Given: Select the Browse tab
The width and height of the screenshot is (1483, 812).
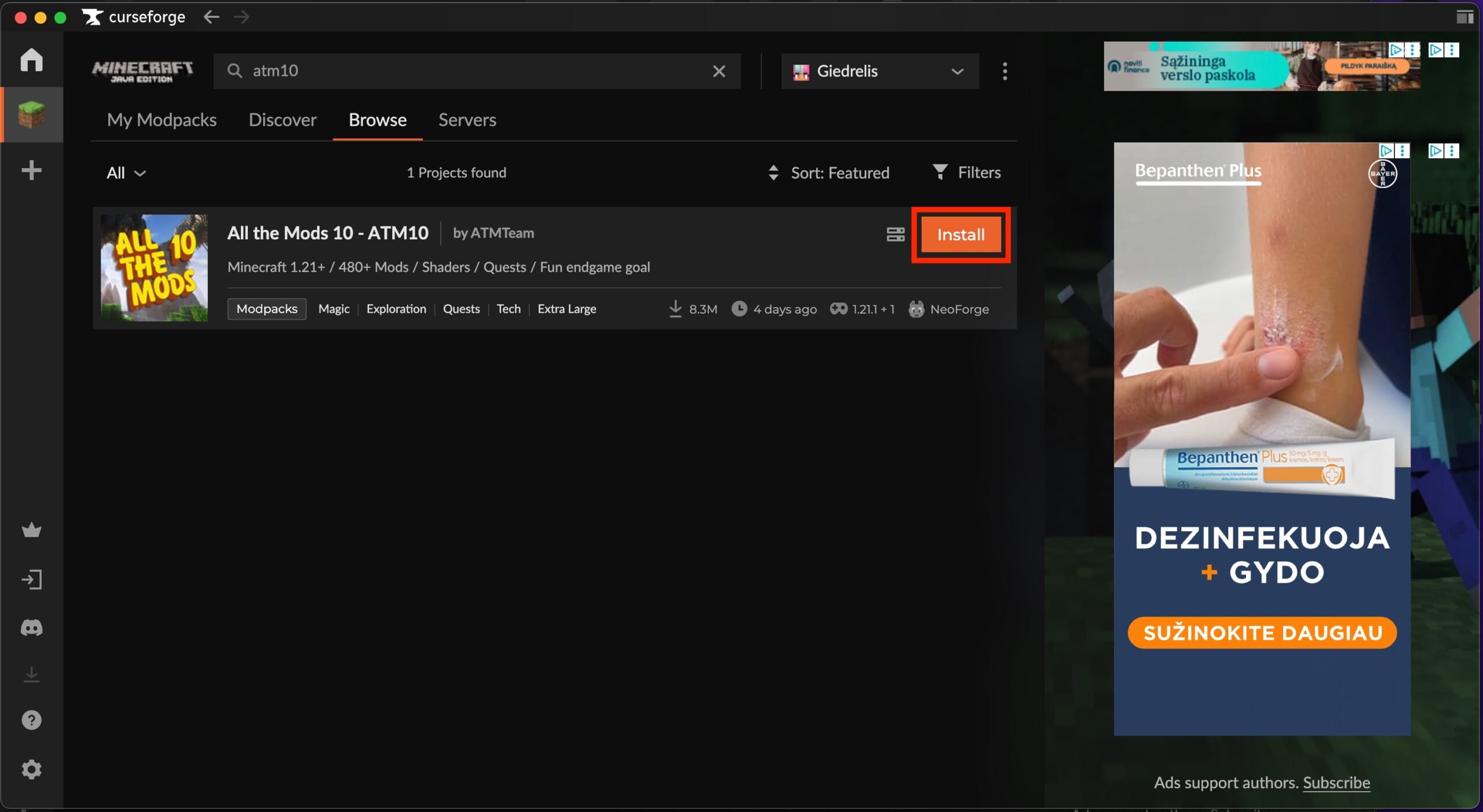Looking at the screenshot, I should coord(378,120).
